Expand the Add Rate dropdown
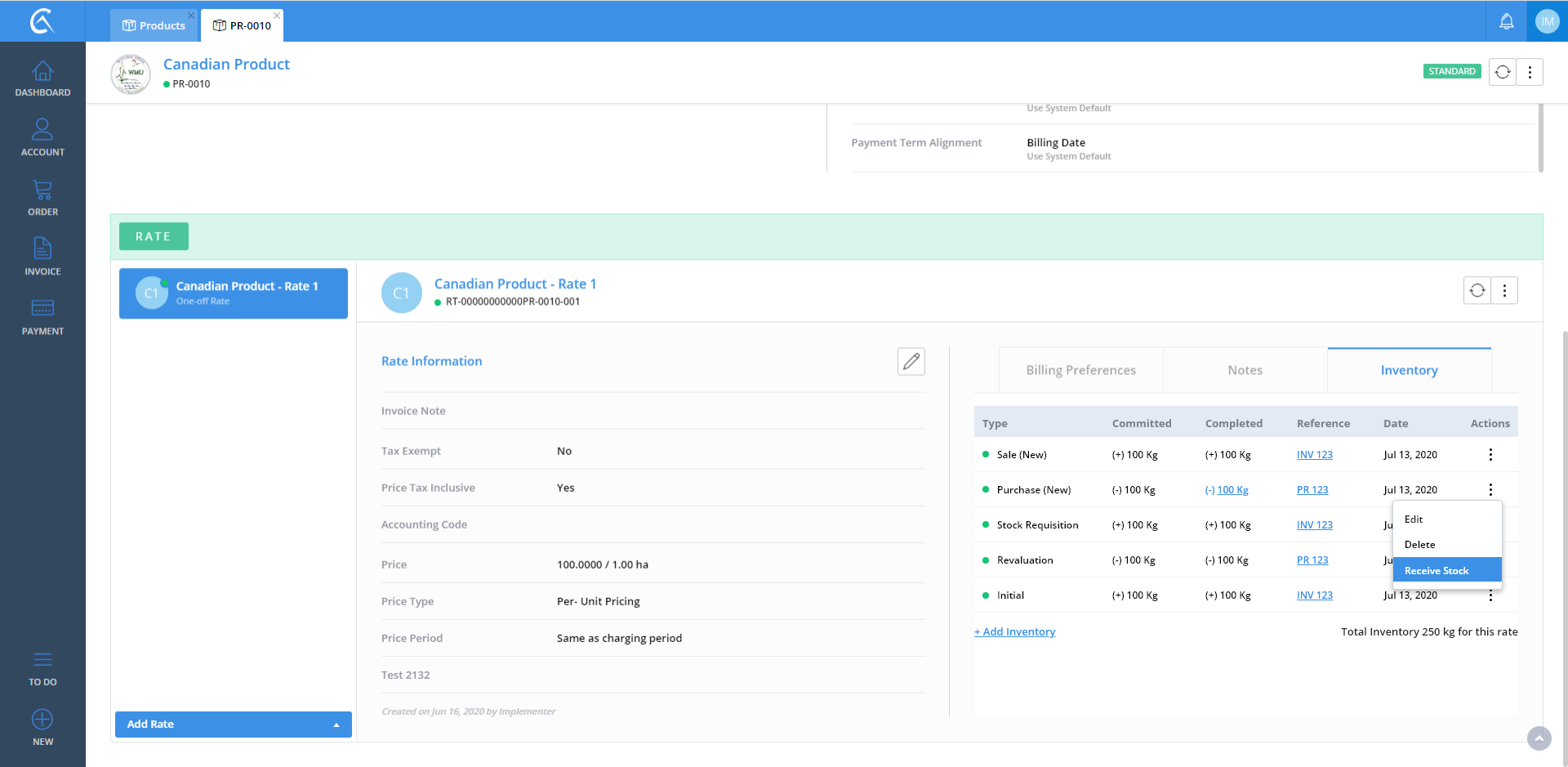The height and width of the screenshot is (767, 1568). tap(336, 725)
